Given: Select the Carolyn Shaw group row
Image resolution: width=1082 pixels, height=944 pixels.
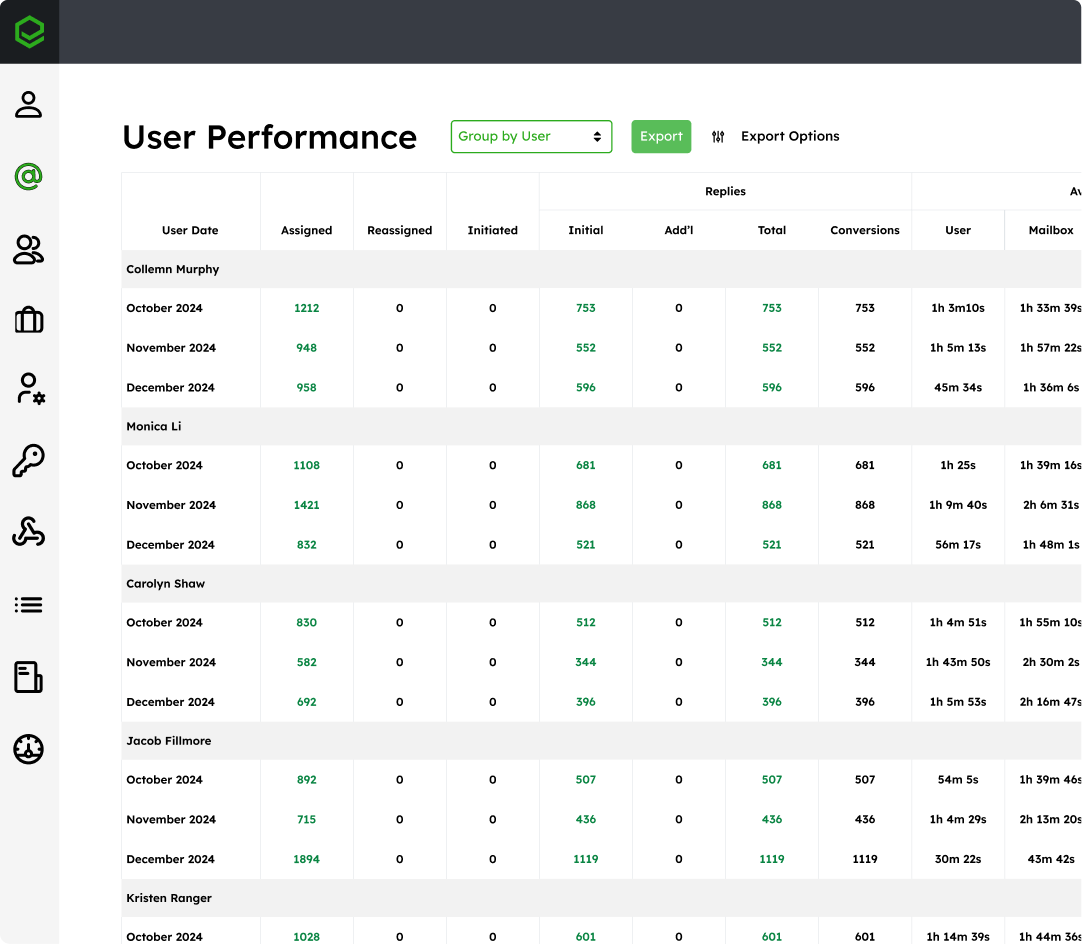Looking at the screenshot, I should (x=602, y=584).
